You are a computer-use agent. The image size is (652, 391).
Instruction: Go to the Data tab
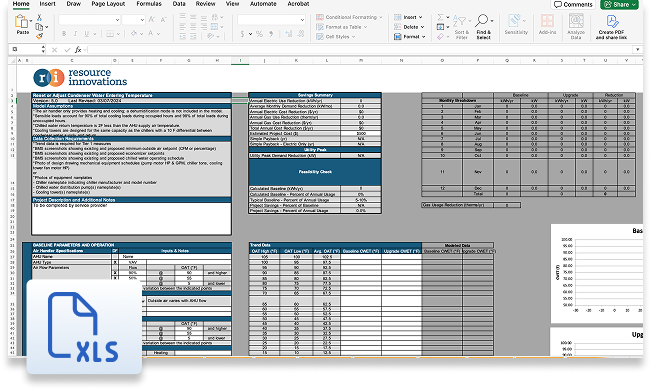pyautogui.click(x=179, y=4)
